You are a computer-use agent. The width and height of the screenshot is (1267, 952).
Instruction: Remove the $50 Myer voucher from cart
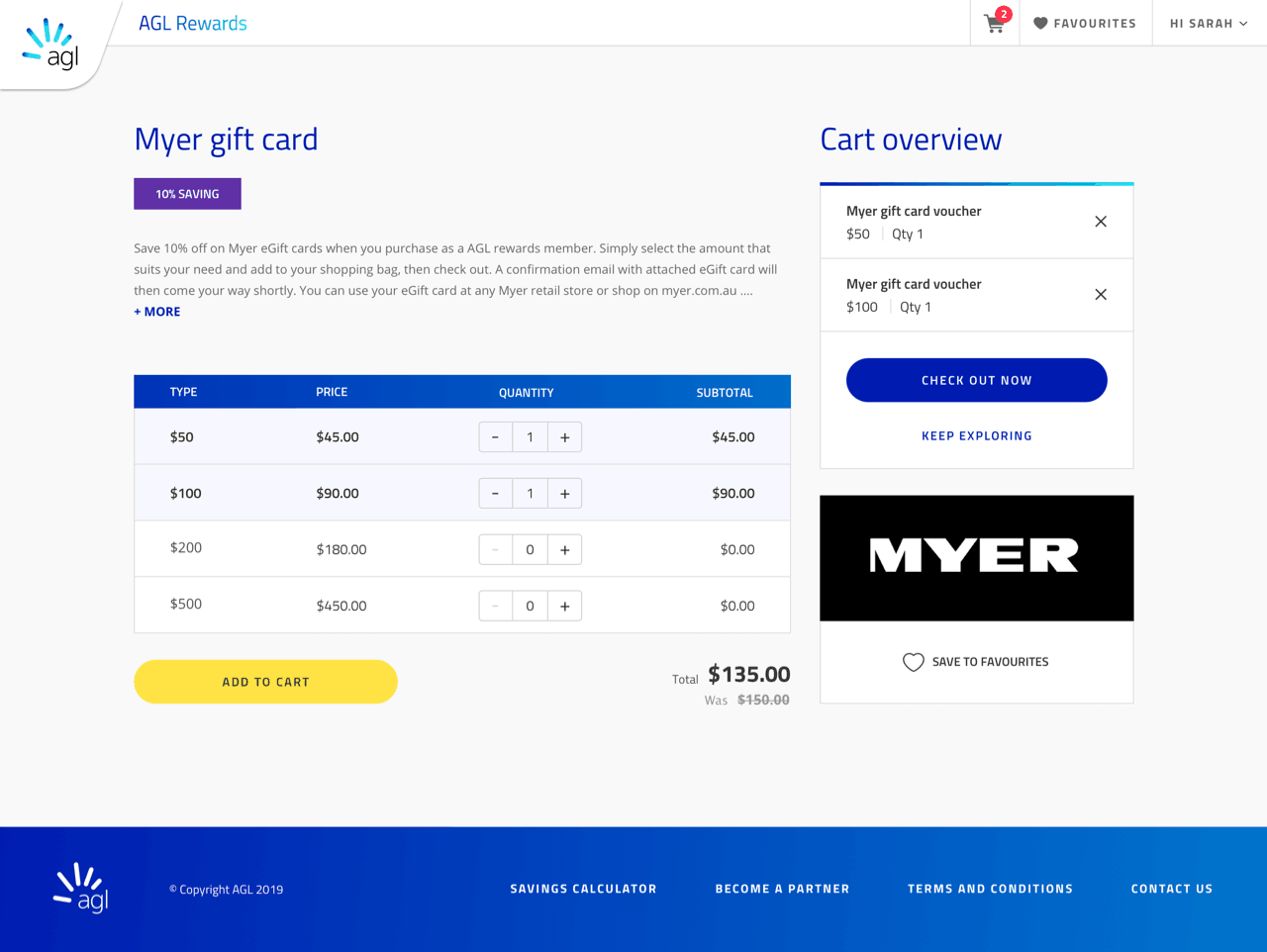(1101, 222)
